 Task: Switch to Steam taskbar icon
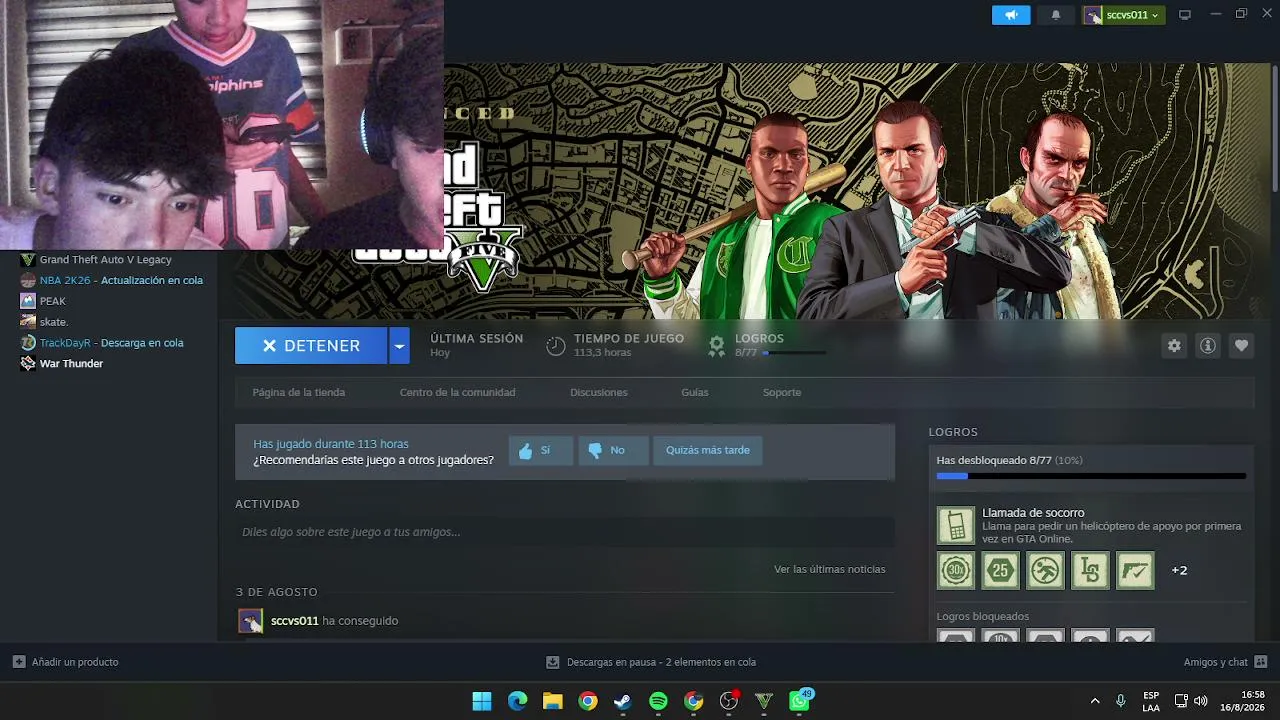click(623, 701)
